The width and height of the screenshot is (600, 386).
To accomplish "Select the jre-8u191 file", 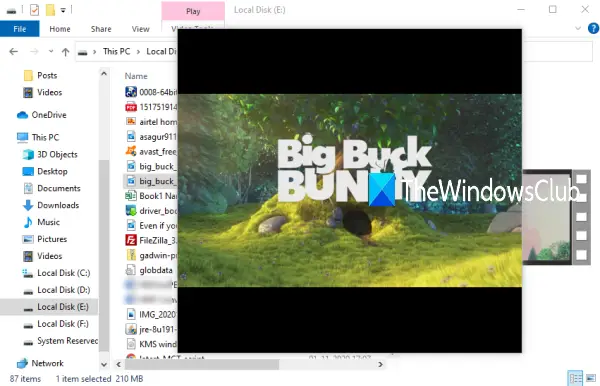I will 151,329.
